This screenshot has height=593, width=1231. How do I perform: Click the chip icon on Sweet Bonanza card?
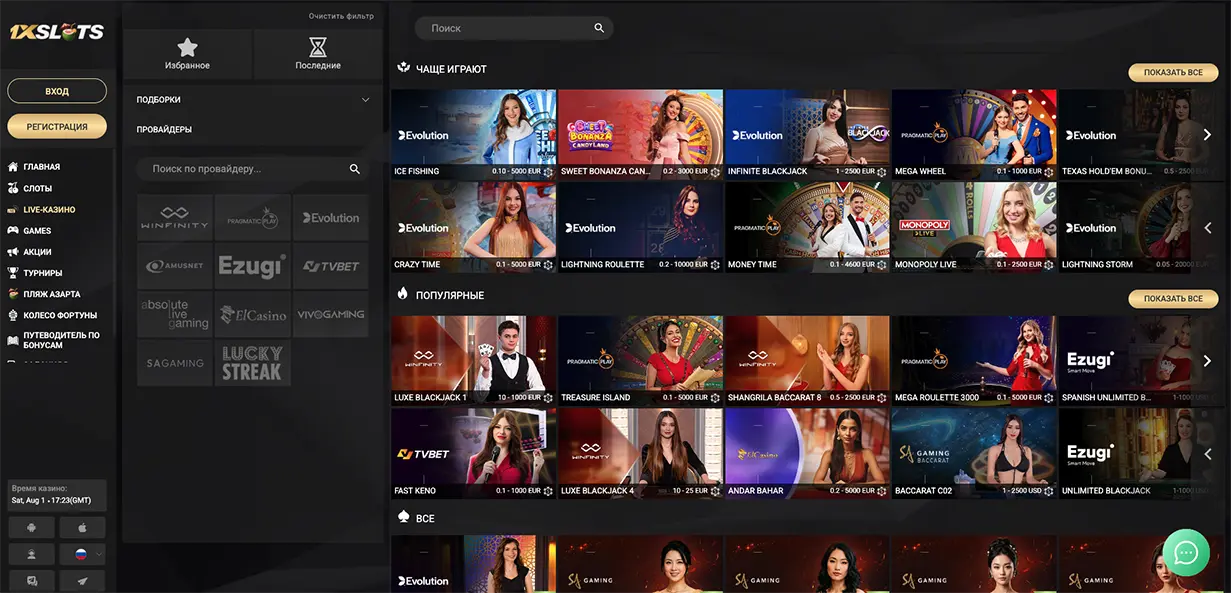click(715, 172)
